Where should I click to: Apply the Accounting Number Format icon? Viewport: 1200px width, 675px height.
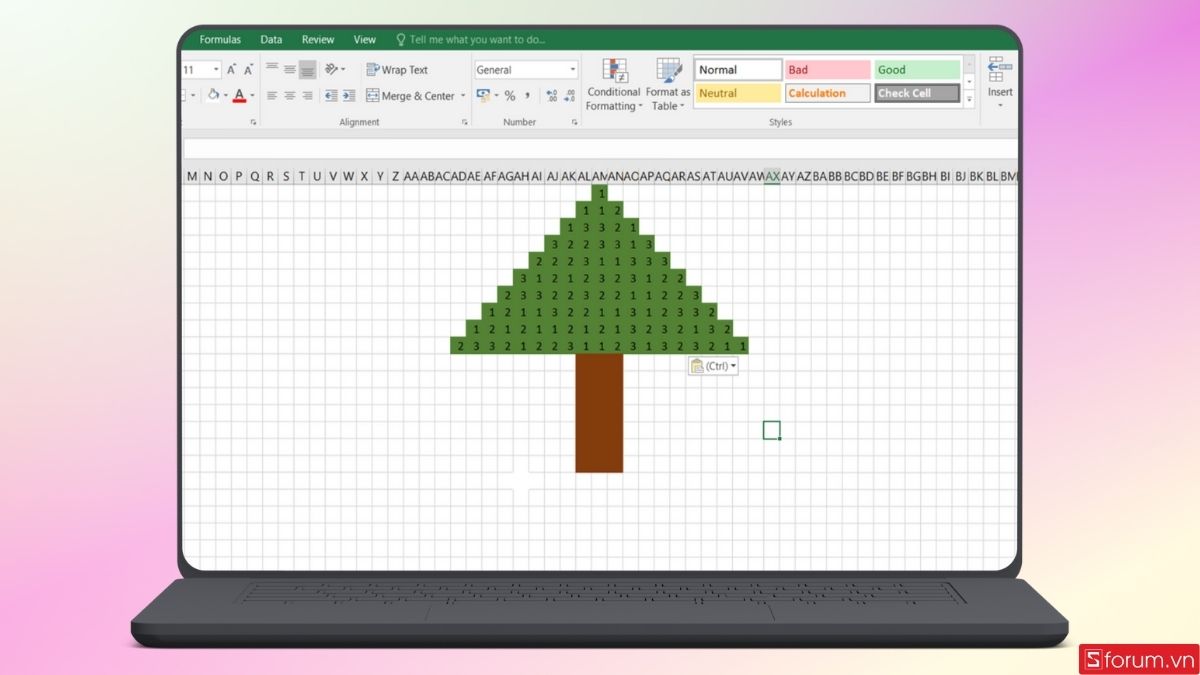tap(483, 96)
